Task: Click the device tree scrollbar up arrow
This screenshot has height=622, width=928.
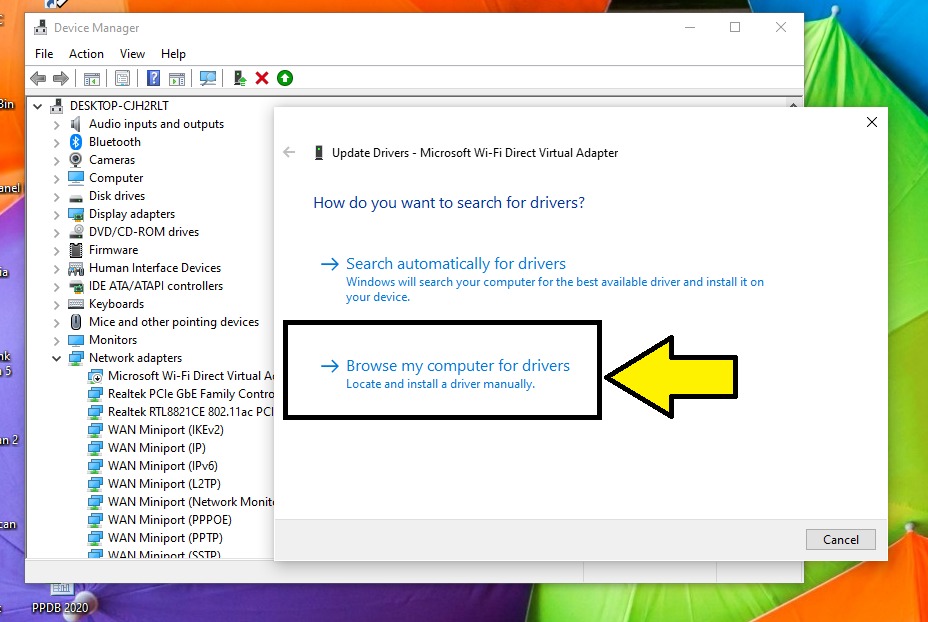Action: click(793, 104)
